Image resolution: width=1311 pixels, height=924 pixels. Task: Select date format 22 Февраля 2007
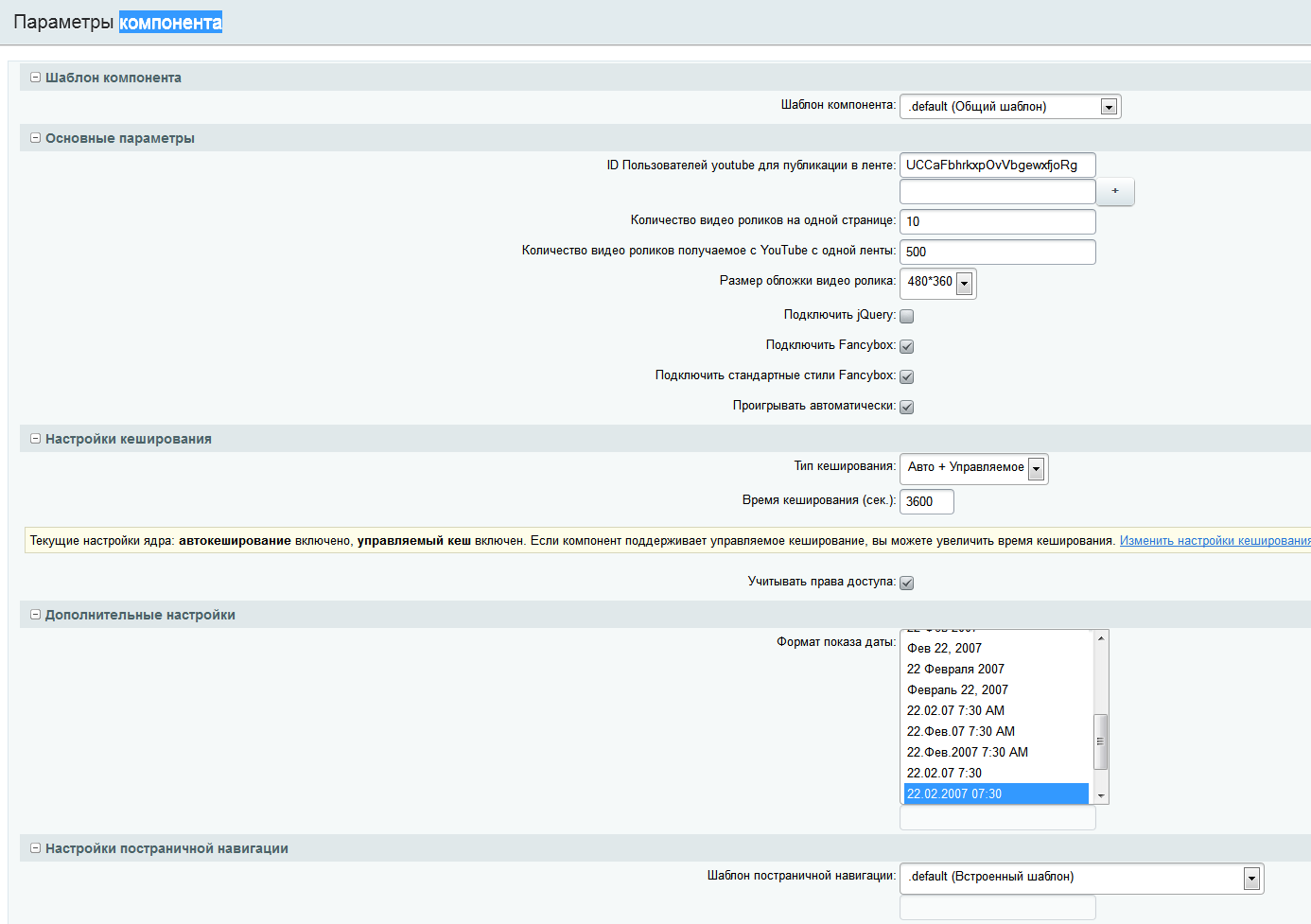coord(955,669)
